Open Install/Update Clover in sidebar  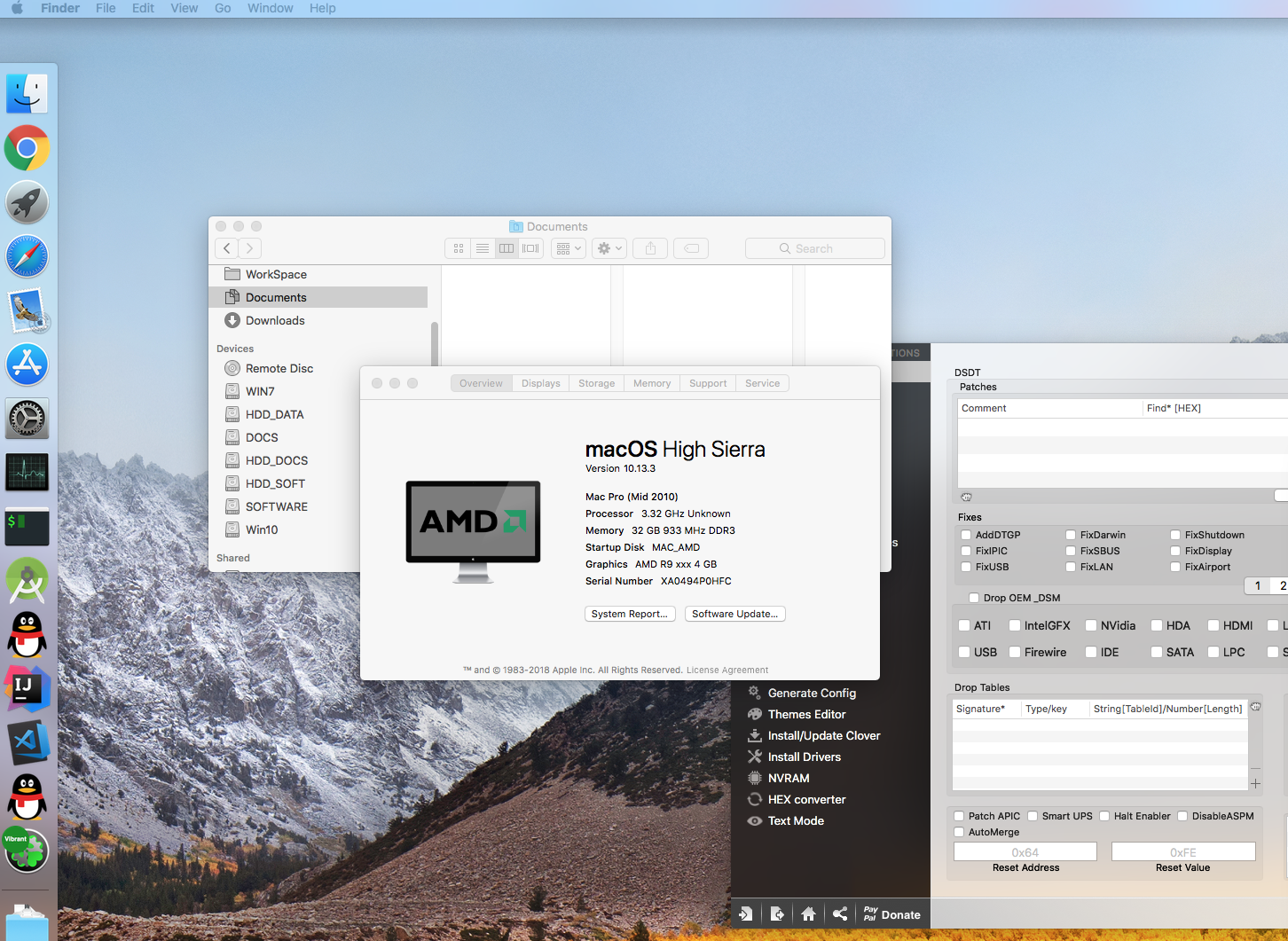(814, 735)
